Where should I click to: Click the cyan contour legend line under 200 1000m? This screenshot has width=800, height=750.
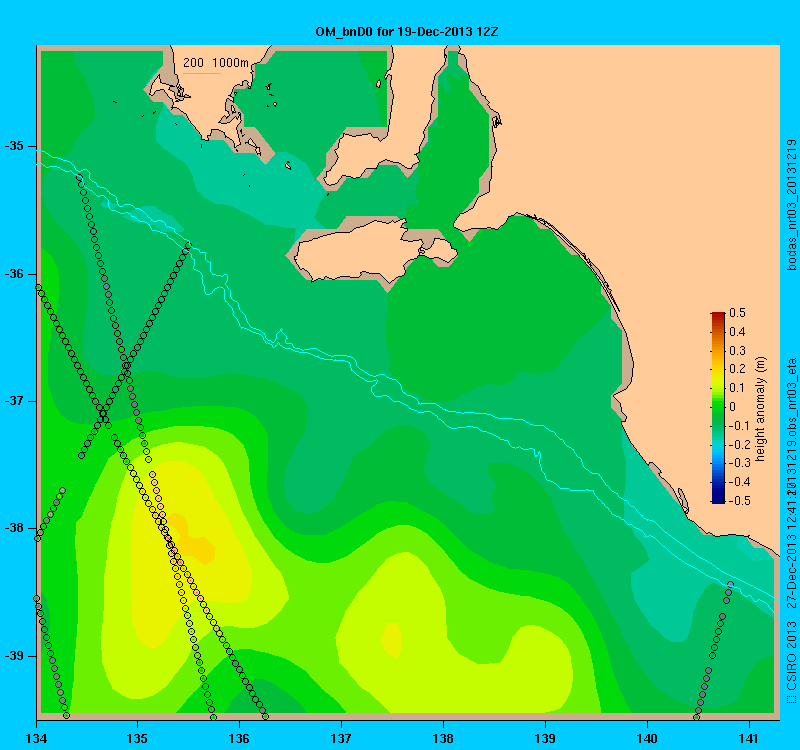click(x=202, y=73)
